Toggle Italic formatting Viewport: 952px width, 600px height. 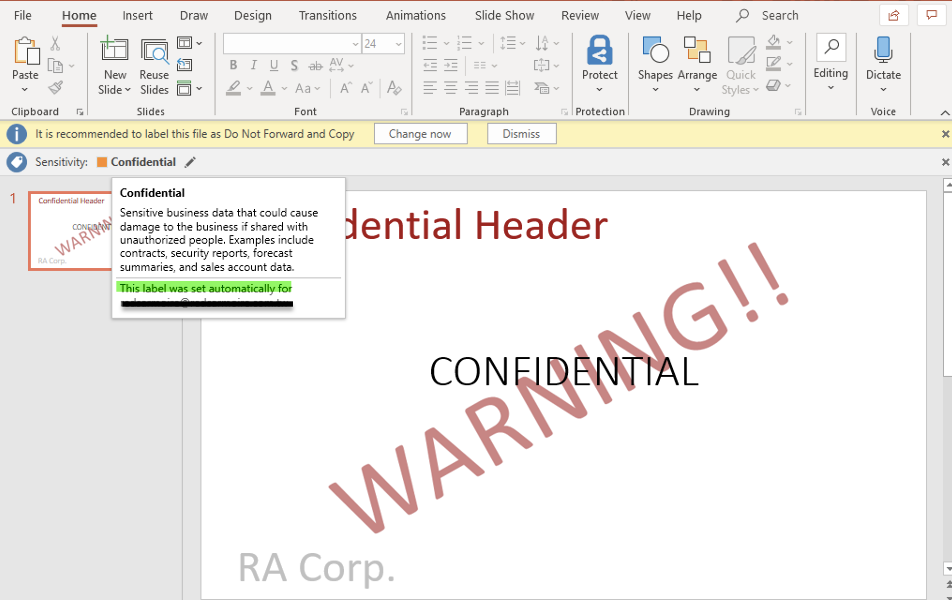pyautogui.click(x=254, y=66)
